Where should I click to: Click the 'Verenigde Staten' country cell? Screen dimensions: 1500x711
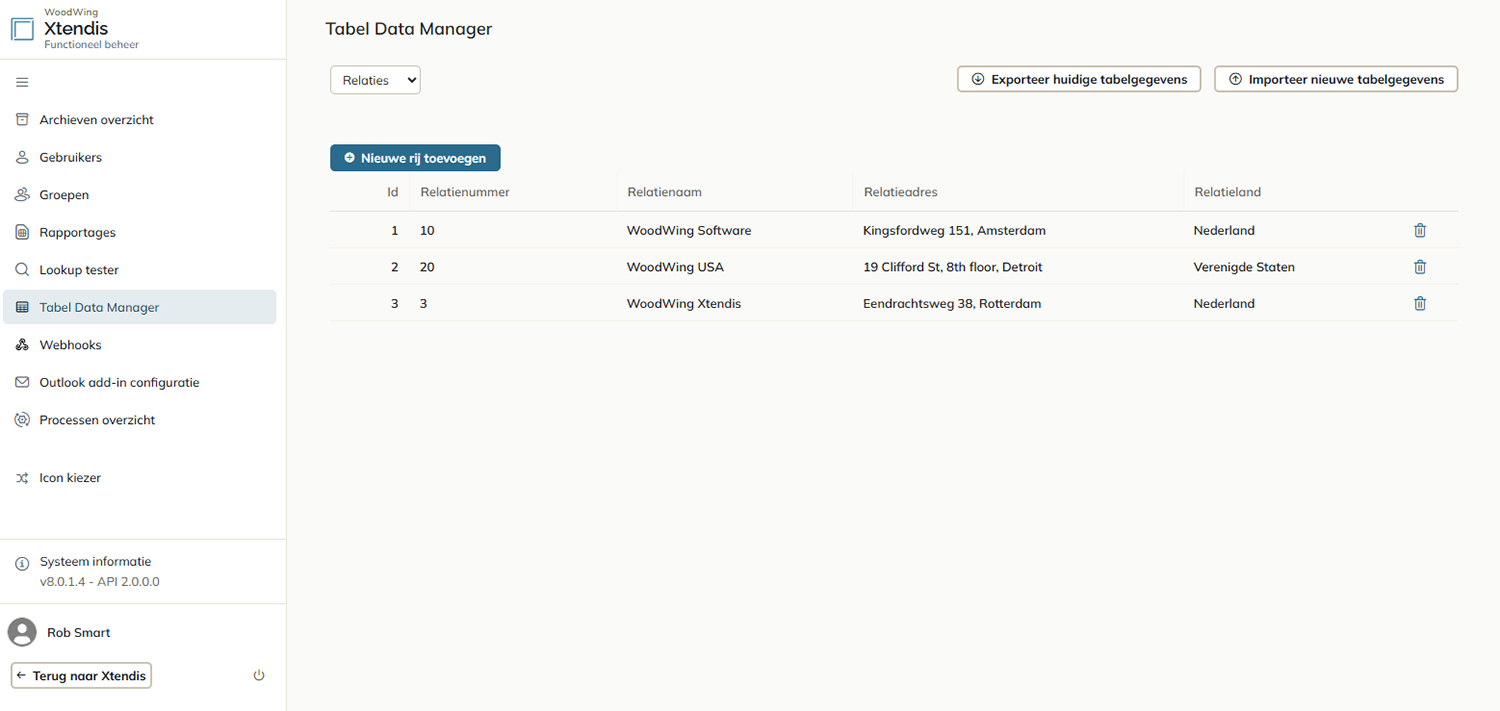click(1244, 267)
